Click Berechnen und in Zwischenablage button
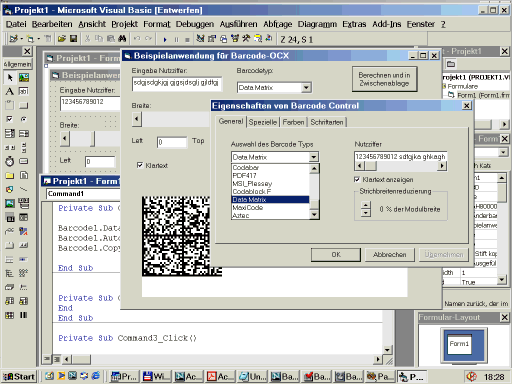This screenshot has height=384, width=512. pyautogui.click(x=384, y=79)
